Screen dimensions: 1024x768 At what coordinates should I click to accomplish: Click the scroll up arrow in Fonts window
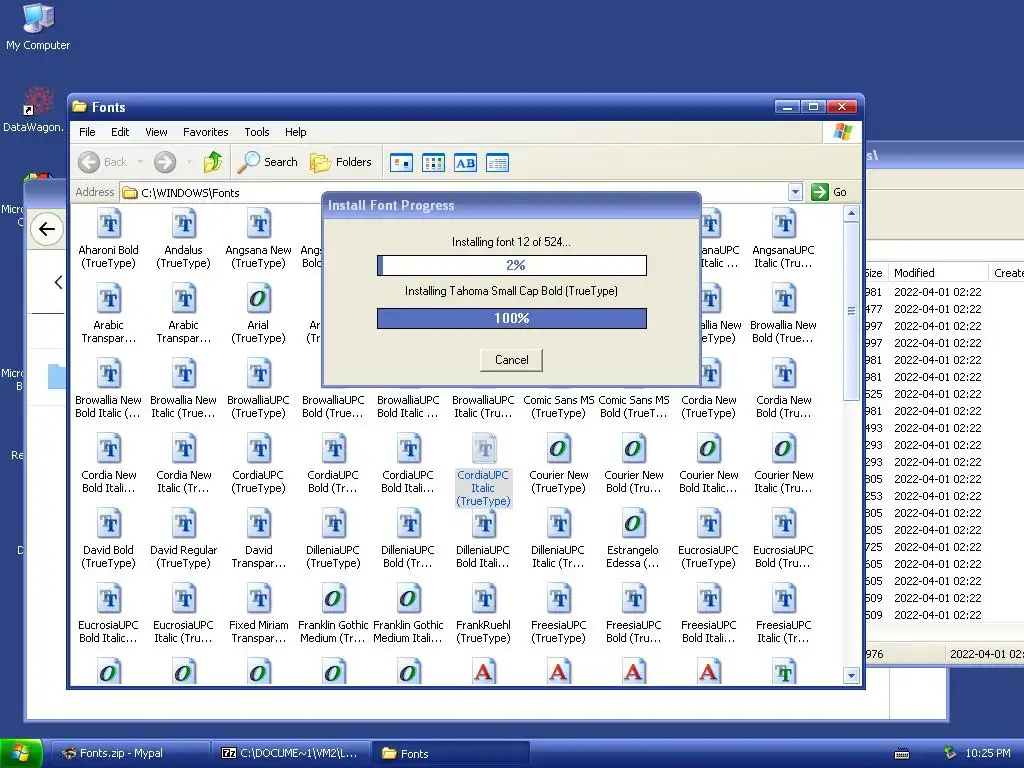click(851, 214)
